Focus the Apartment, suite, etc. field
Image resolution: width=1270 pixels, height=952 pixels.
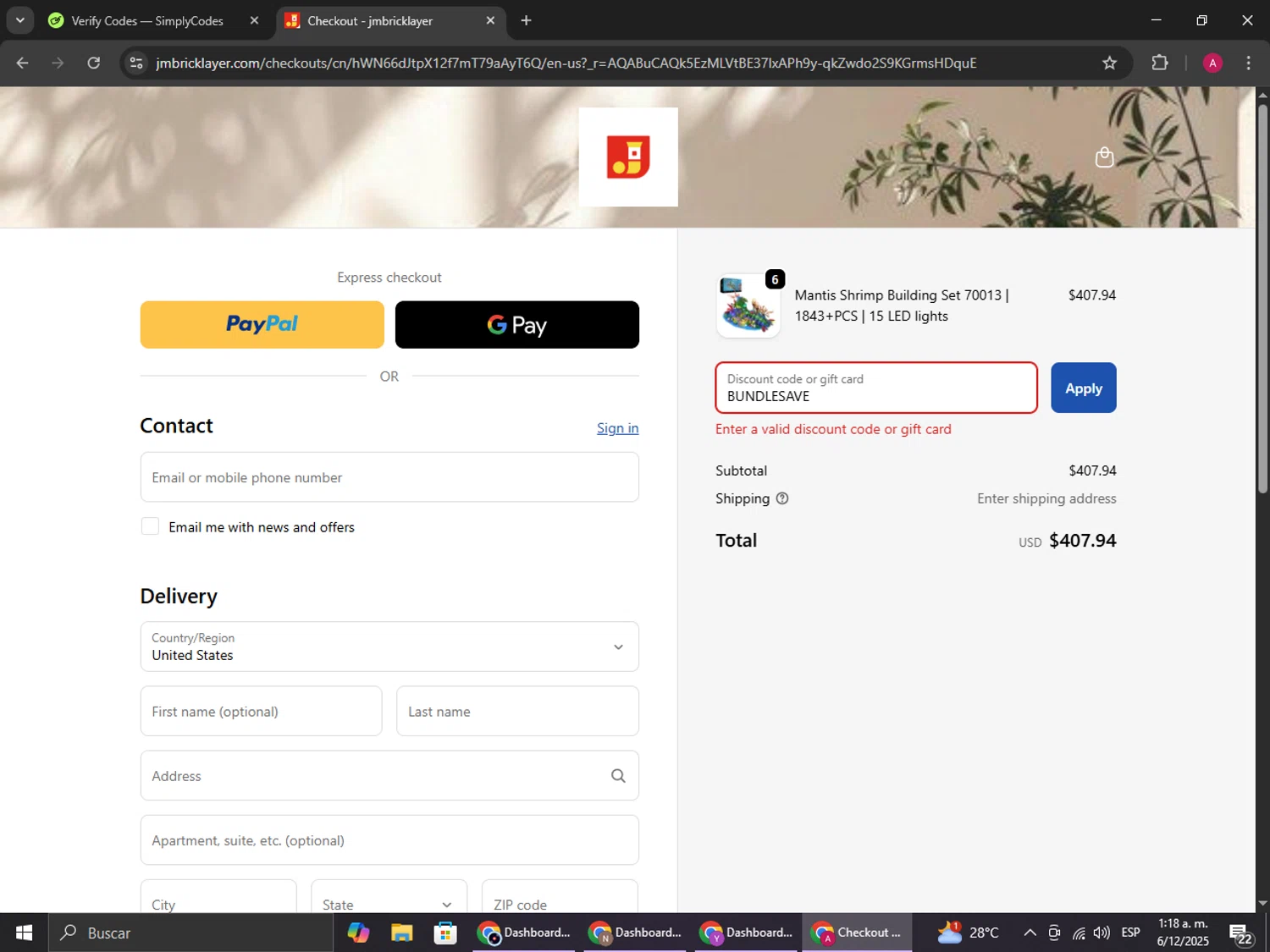389,840
